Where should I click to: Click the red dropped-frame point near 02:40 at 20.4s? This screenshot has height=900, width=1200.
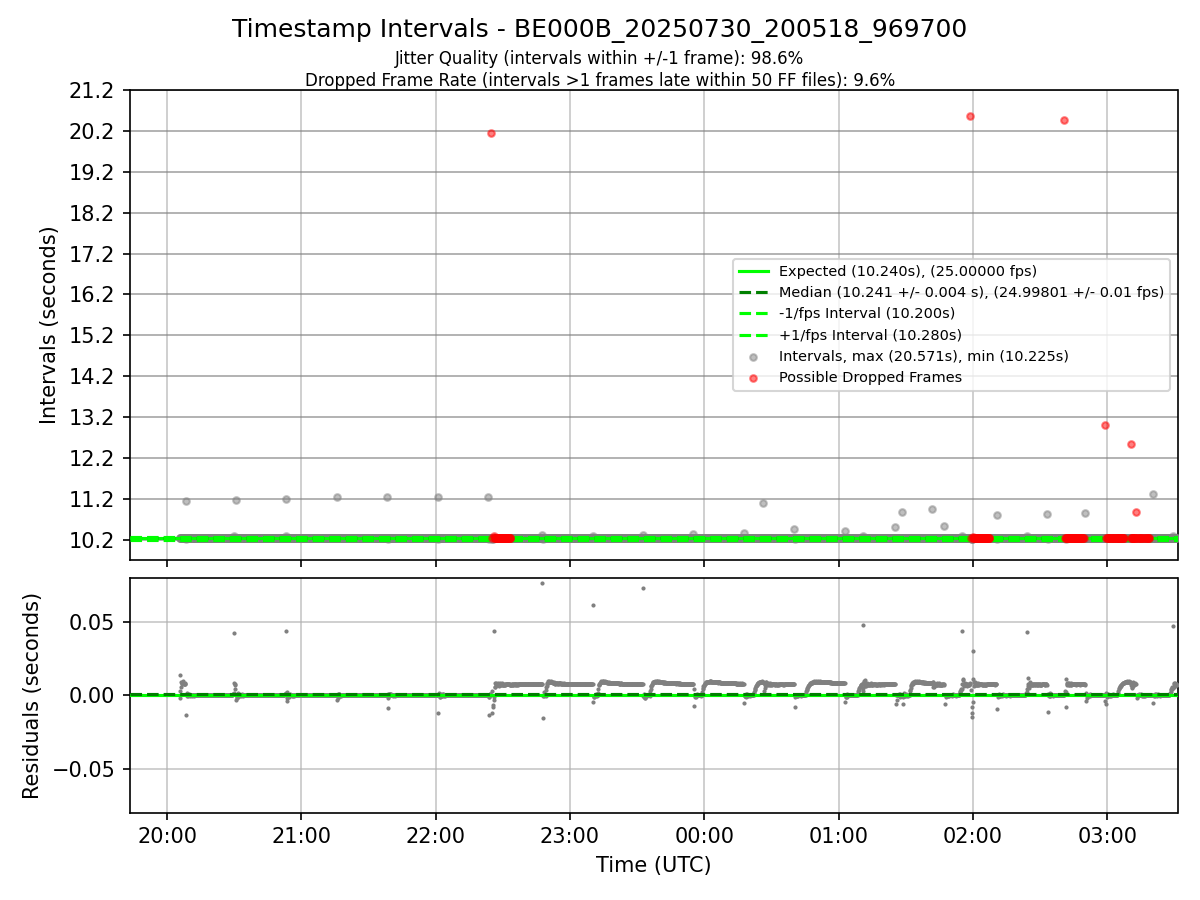point(1064,120)
